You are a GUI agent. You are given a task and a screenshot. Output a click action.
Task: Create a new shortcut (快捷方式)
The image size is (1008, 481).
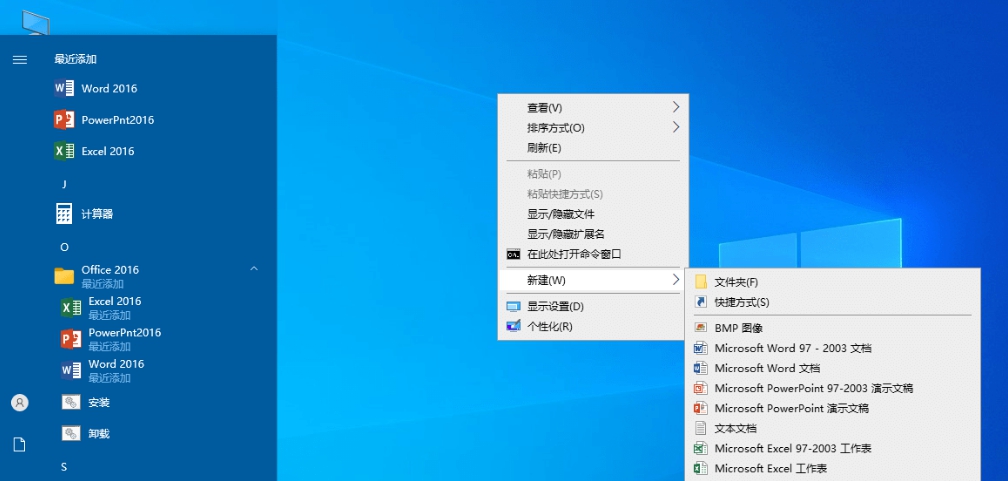click(833, 302)
